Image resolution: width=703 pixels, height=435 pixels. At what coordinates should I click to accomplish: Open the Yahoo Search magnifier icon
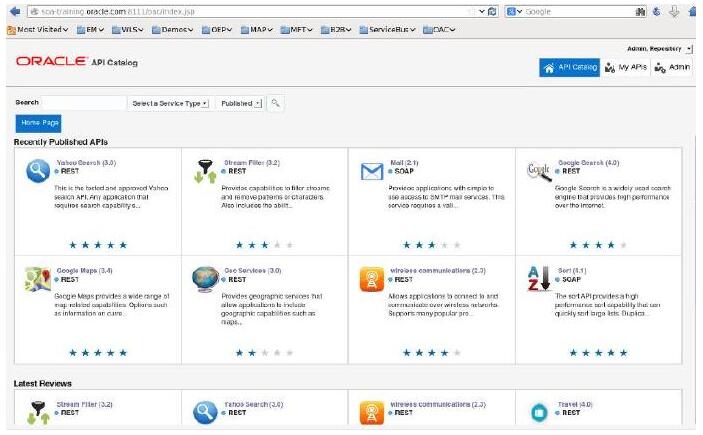coord(38,171)
